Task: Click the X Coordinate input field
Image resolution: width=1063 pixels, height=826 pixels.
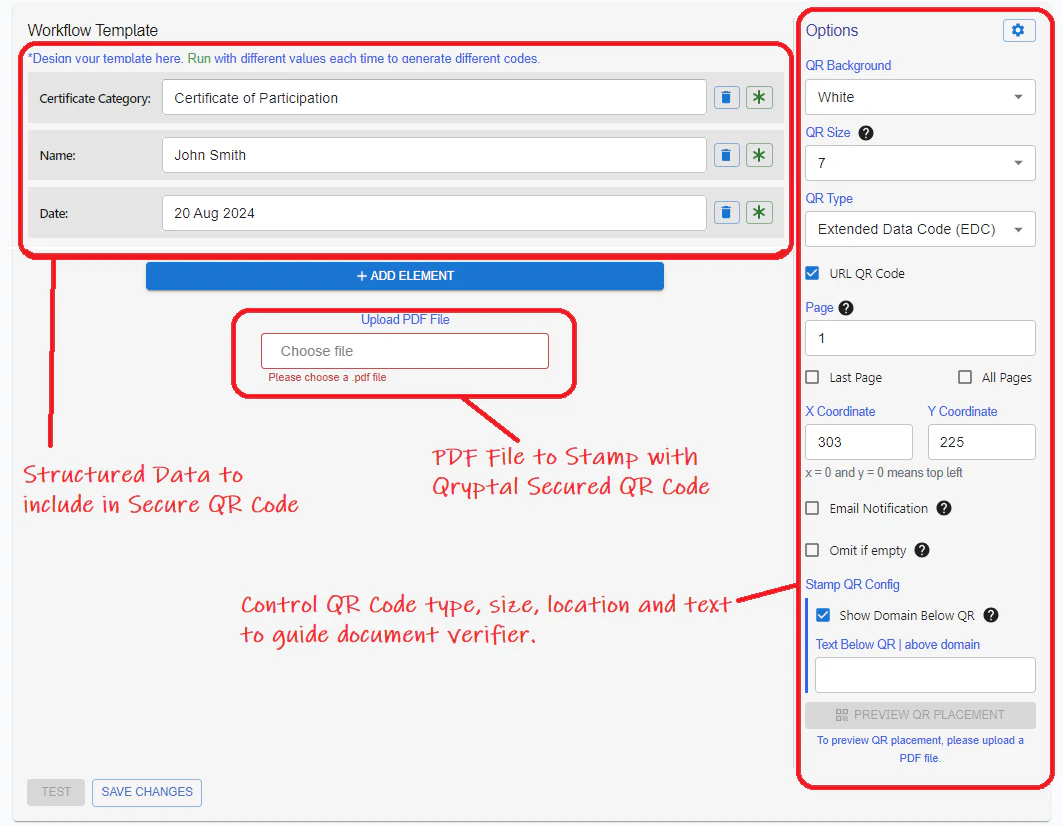Action: click(x=858, y=442)
